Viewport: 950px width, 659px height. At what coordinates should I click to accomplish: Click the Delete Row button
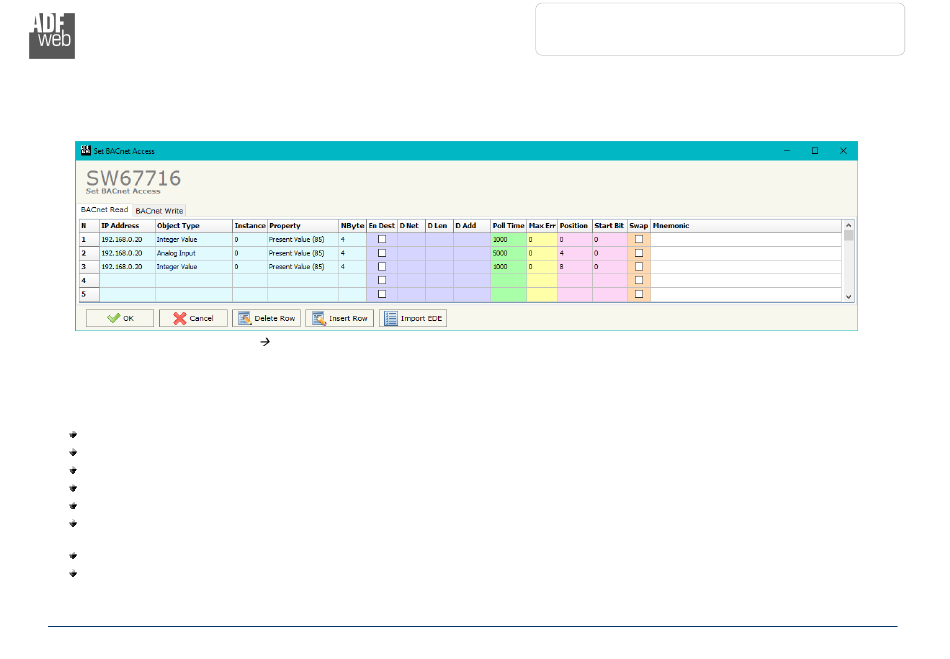[266, 318]
